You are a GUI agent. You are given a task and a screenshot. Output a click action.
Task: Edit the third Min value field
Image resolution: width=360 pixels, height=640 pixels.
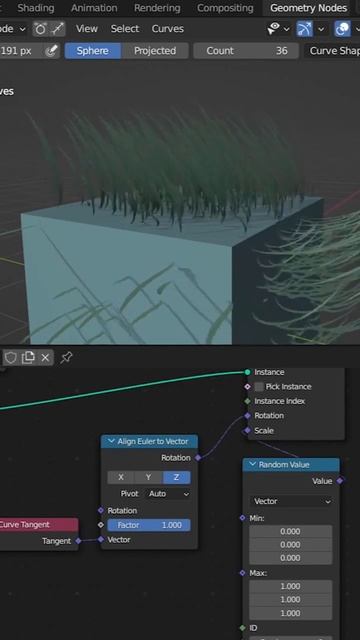coord(291,558)
